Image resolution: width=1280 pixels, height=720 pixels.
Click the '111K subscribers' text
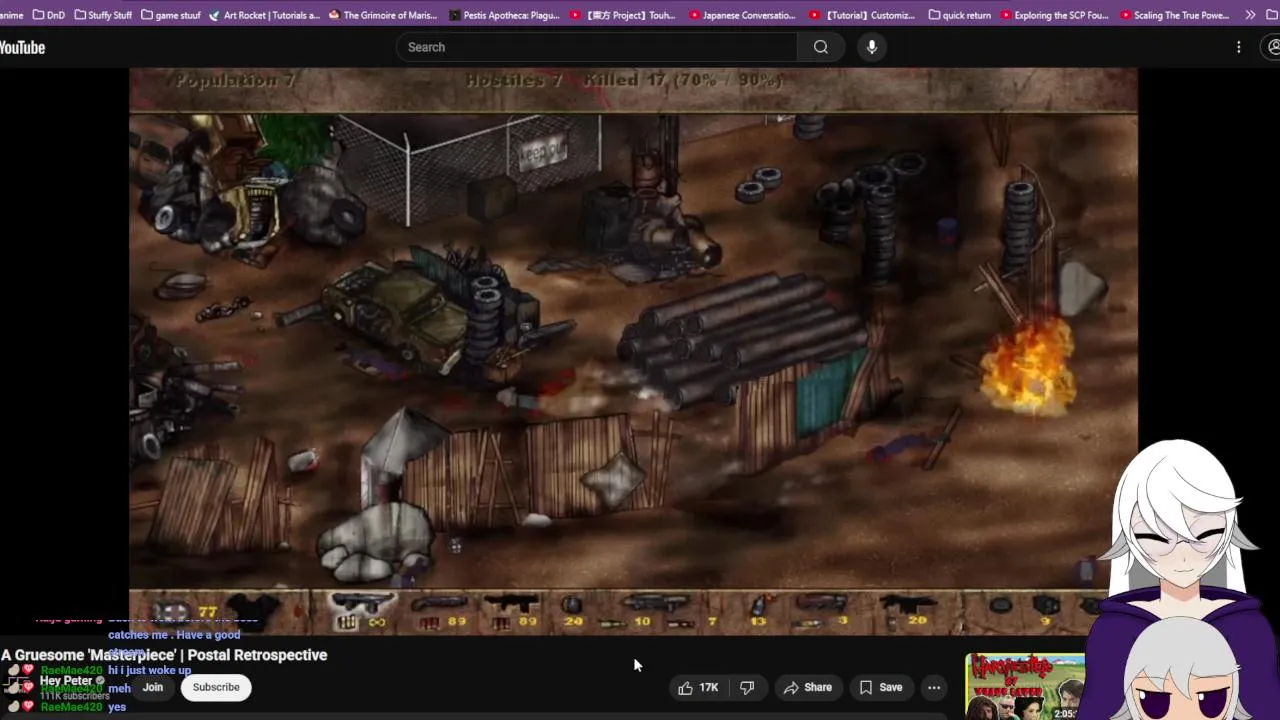pyautogui.click(x=74, y=696)
